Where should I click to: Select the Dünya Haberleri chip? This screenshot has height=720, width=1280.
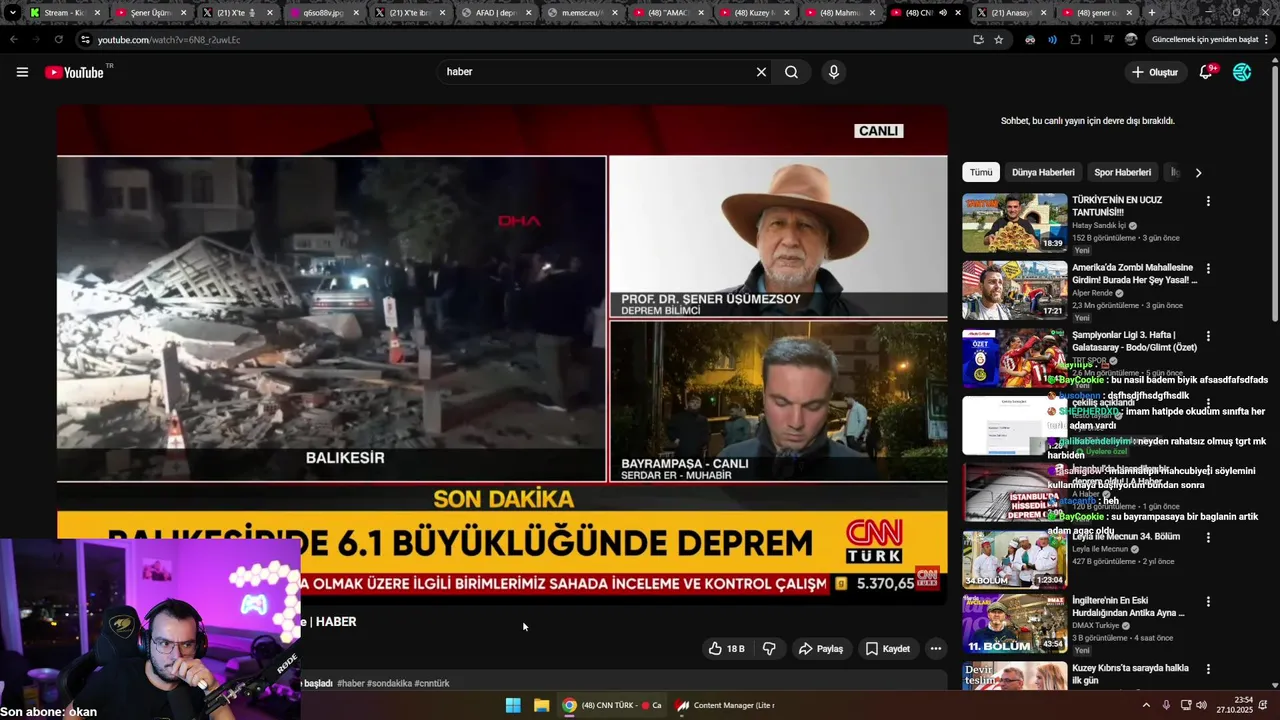(x=1043, y=172)
